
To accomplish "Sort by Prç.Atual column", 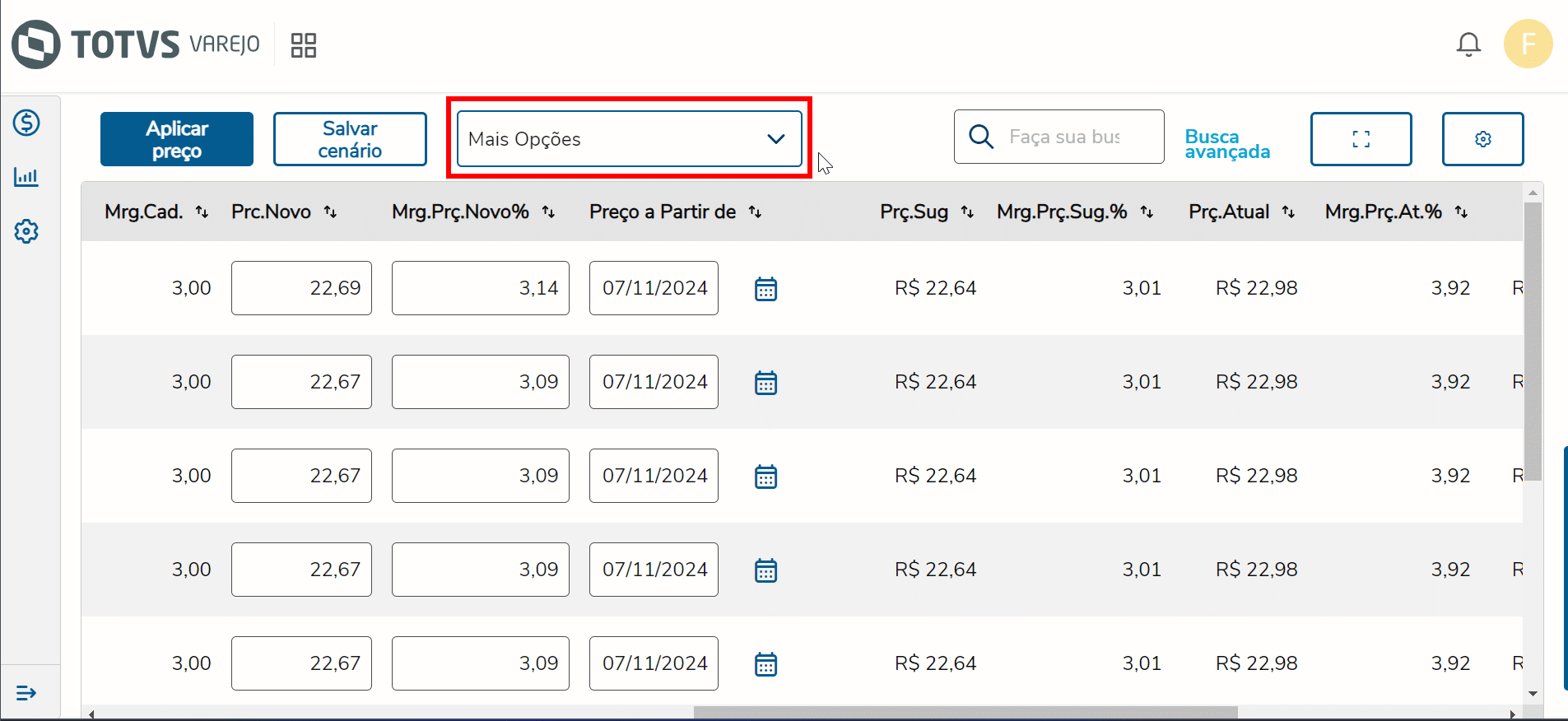I will (1288, 212).
